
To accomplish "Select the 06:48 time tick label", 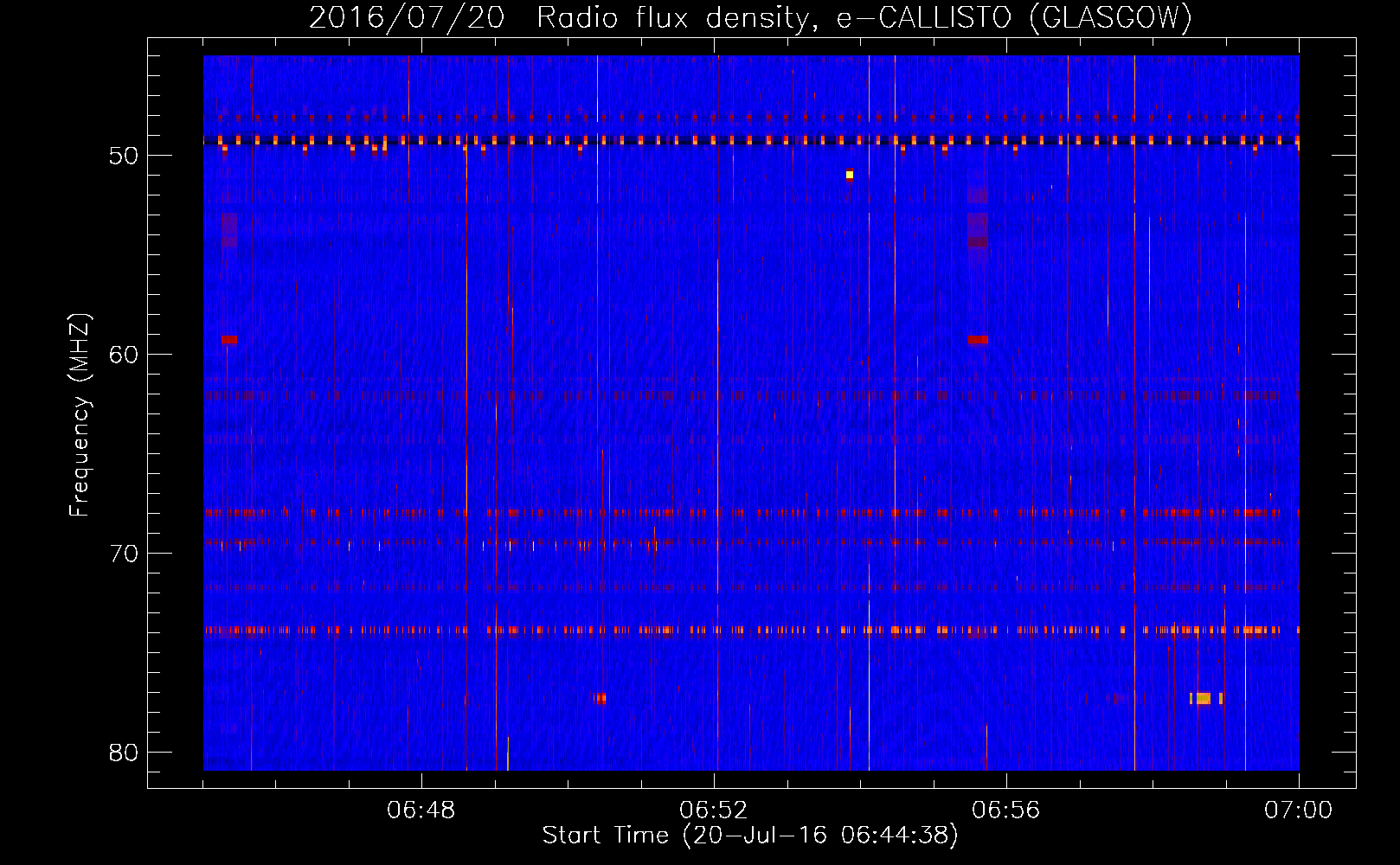I will (x=421, y=811).
